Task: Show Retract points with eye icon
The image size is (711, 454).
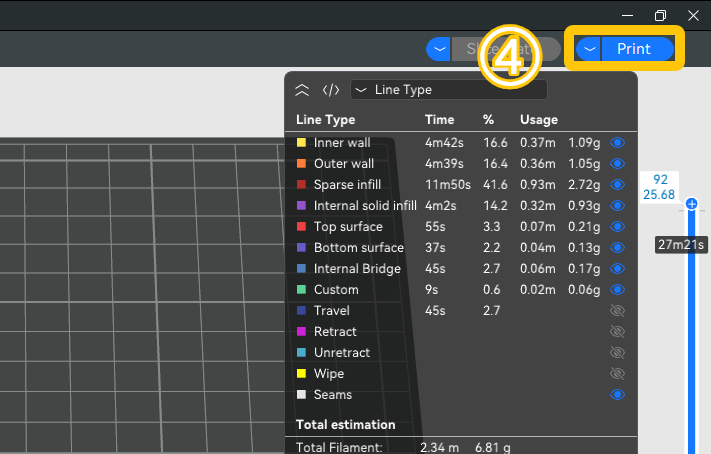Action: (618, 332)
